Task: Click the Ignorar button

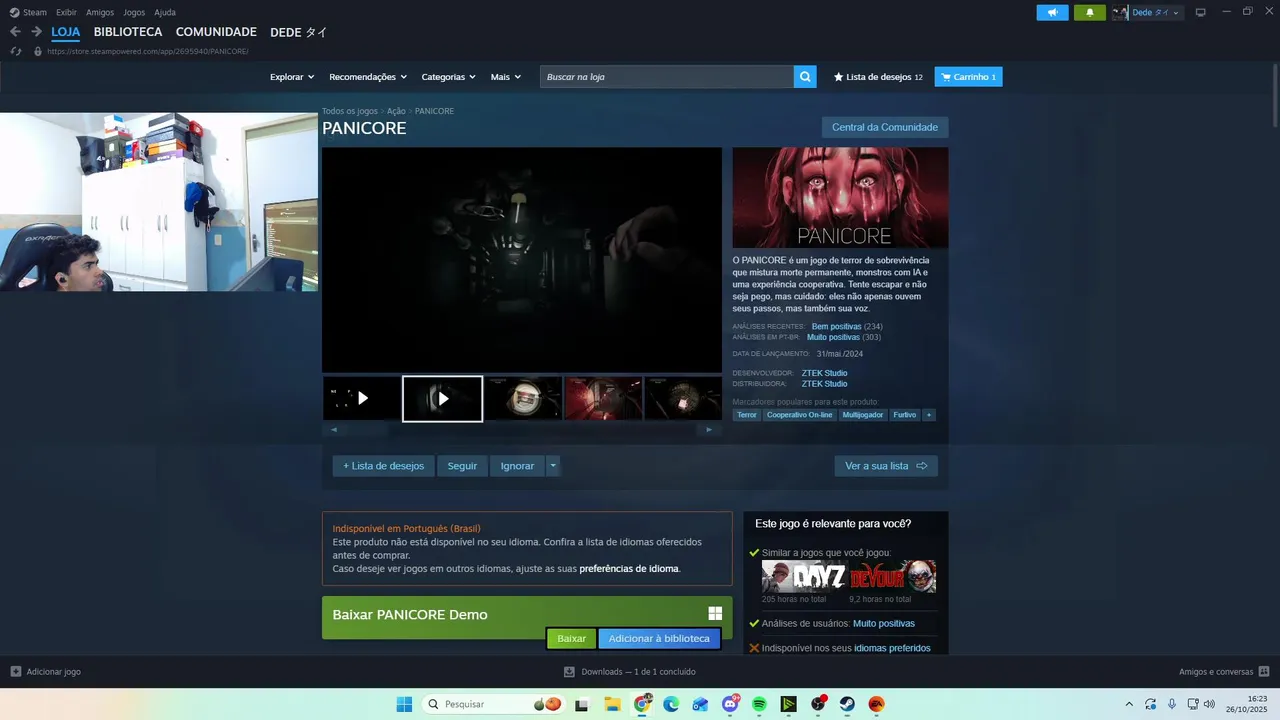Action: pyautogui.click(x=517, y=466)
